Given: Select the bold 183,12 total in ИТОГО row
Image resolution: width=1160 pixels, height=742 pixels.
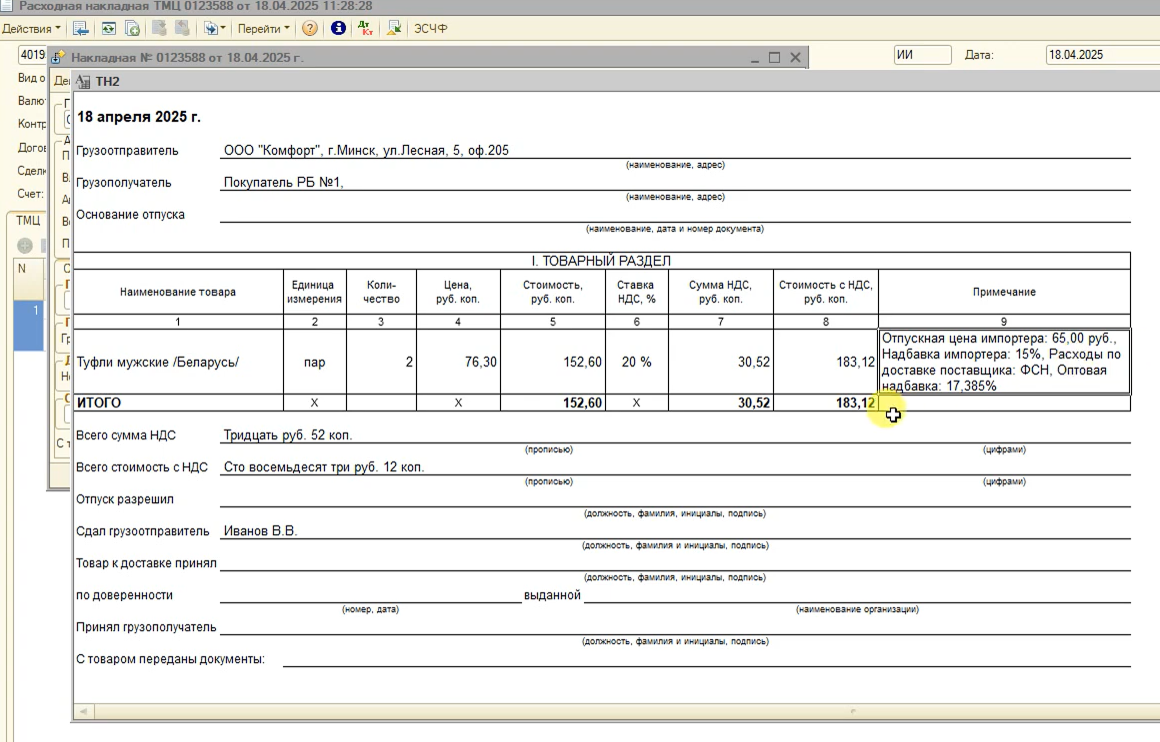Looking at the screenshot, I should pyautogui.click(x=826, y=403).
